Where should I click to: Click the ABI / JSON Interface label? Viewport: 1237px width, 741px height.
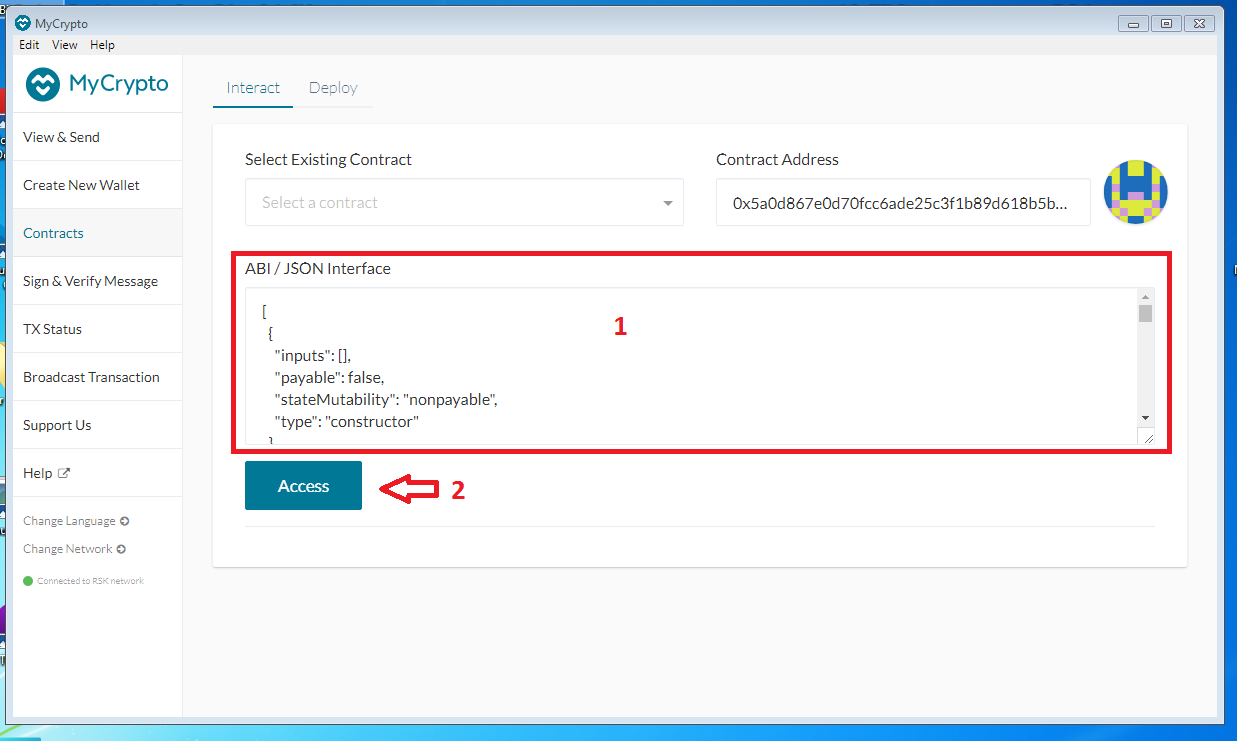318,269
